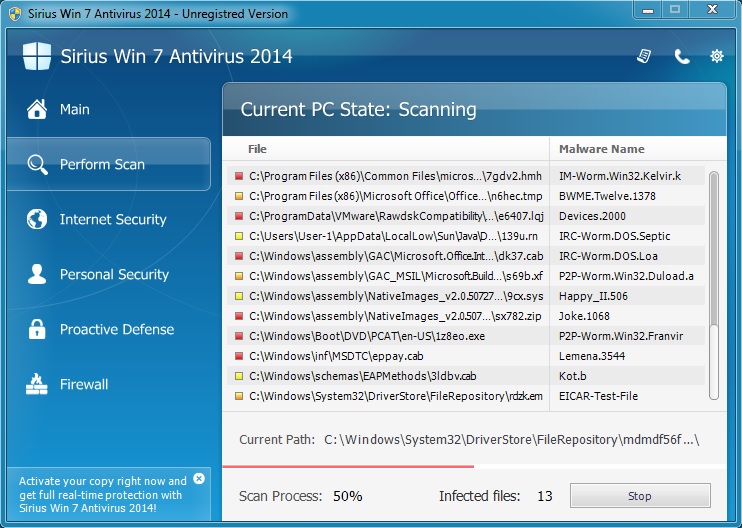
Task: Stop the running scan
Action: click(640, 495)
